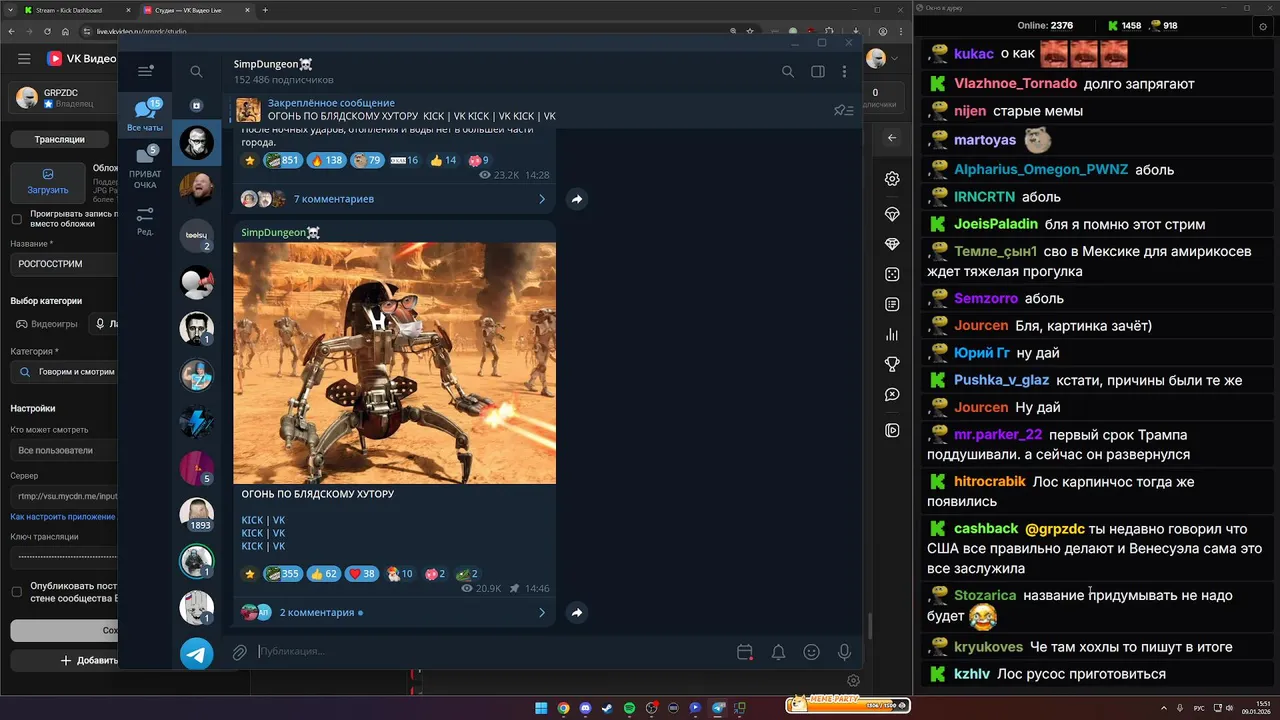Click the attach file paperclip icon

(240, 652)
